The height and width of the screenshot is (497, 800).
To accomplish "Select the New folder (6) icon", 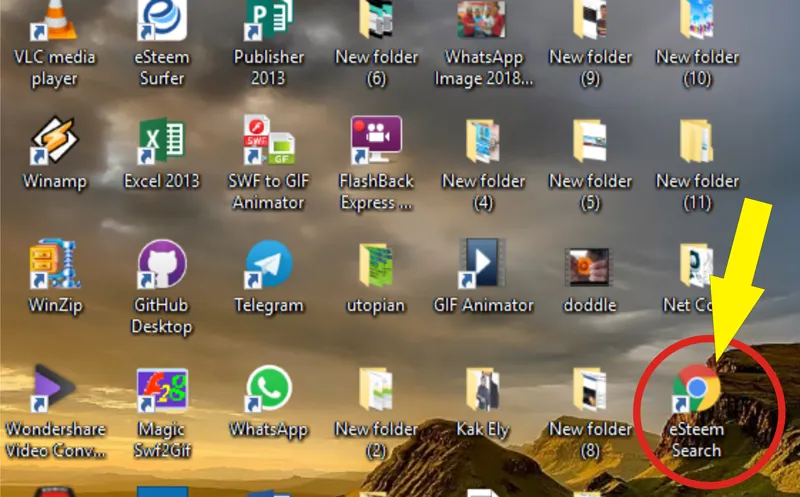I will pyautogui.click(x=376, y=20).
